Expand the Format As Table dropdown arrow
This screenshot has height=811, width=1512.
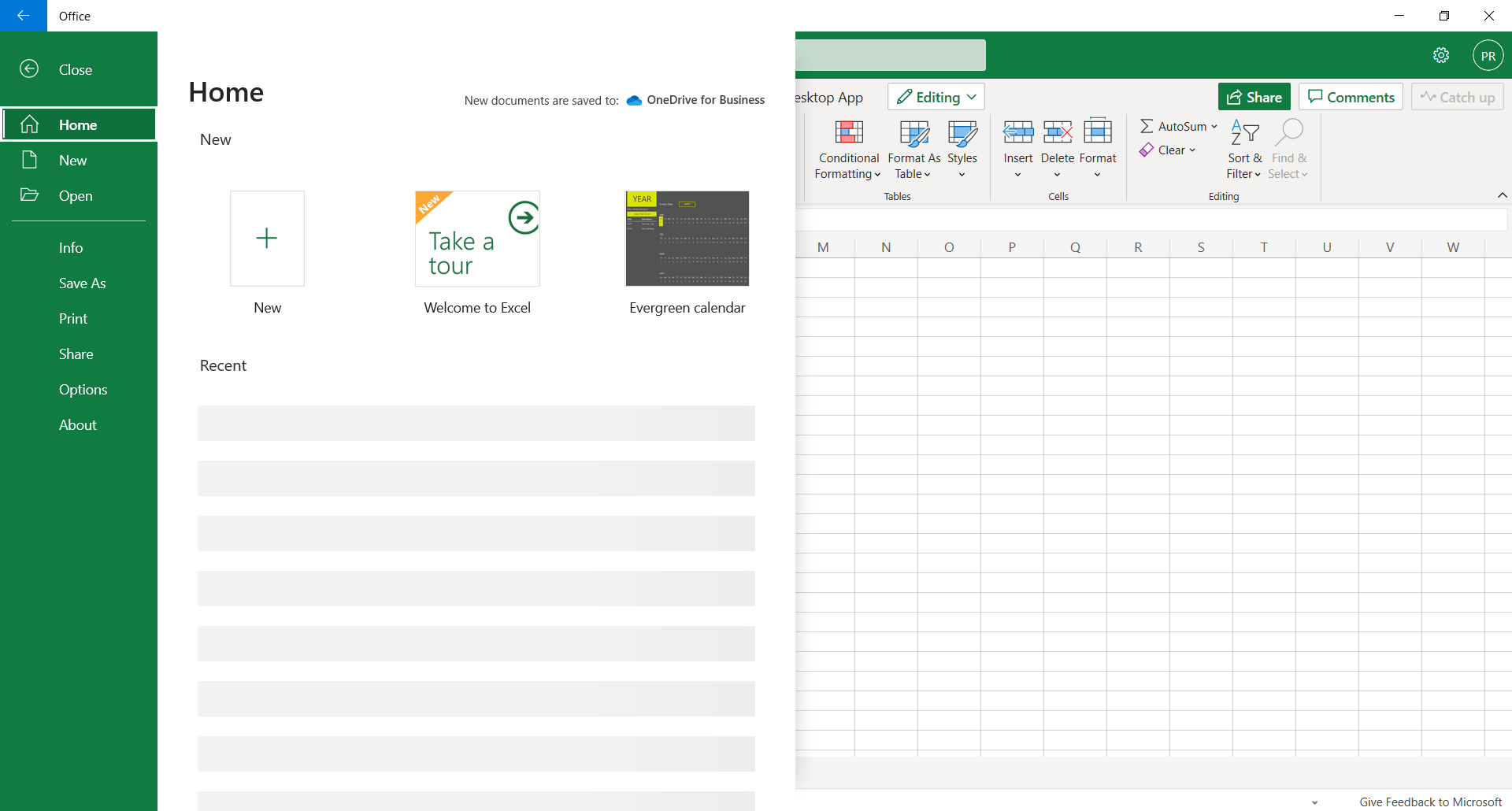coord(927,175)
